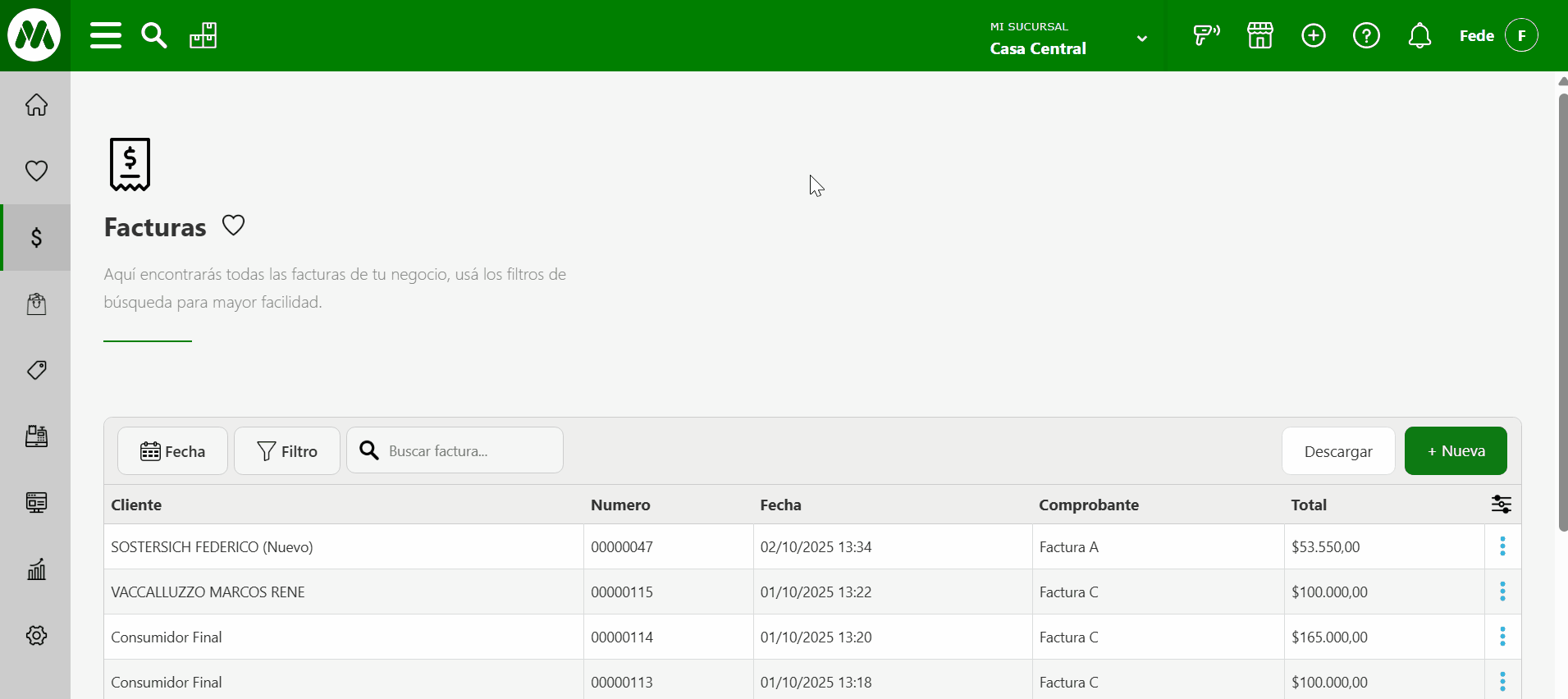Open the Fecha date picker
1568x699 pixels.
point(172,451)
